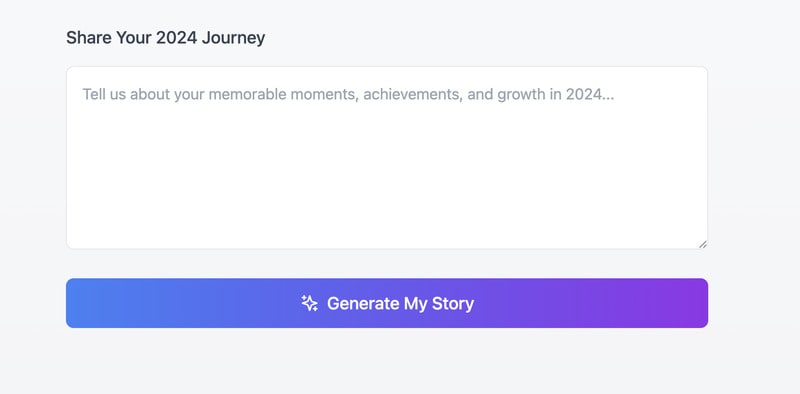This screenshot has width=800, height=394.
Task: Click the textarea resize grip handle
Action: tap(703, 244)
